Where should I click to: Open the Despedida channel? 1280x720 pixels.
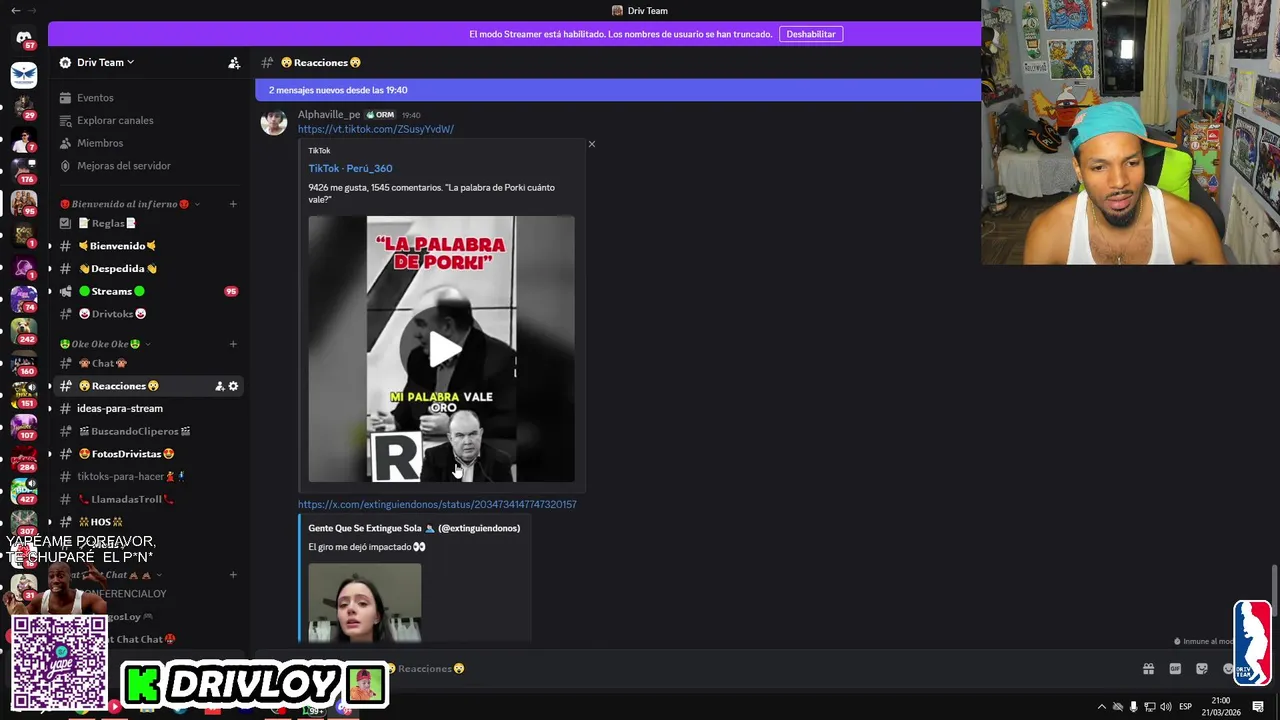point(118,269)
